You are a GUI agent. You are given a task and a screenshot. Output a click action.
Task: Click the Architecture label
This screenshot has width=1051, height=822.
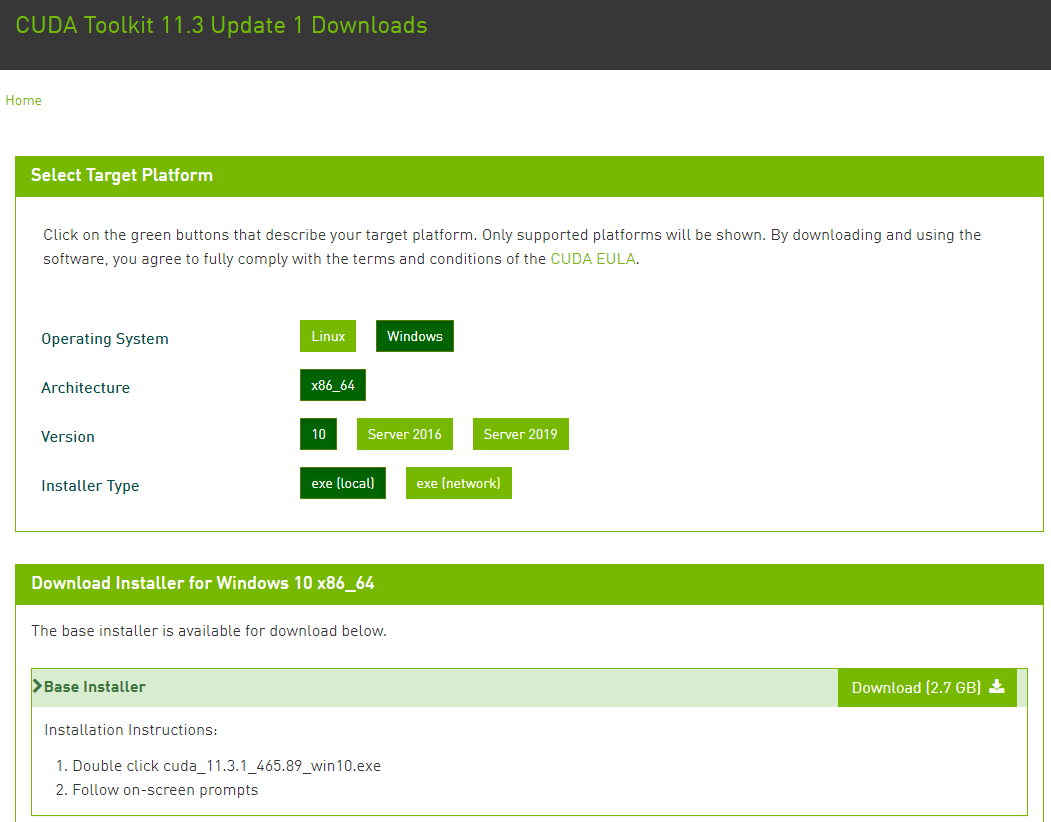(x=85, y=388)
